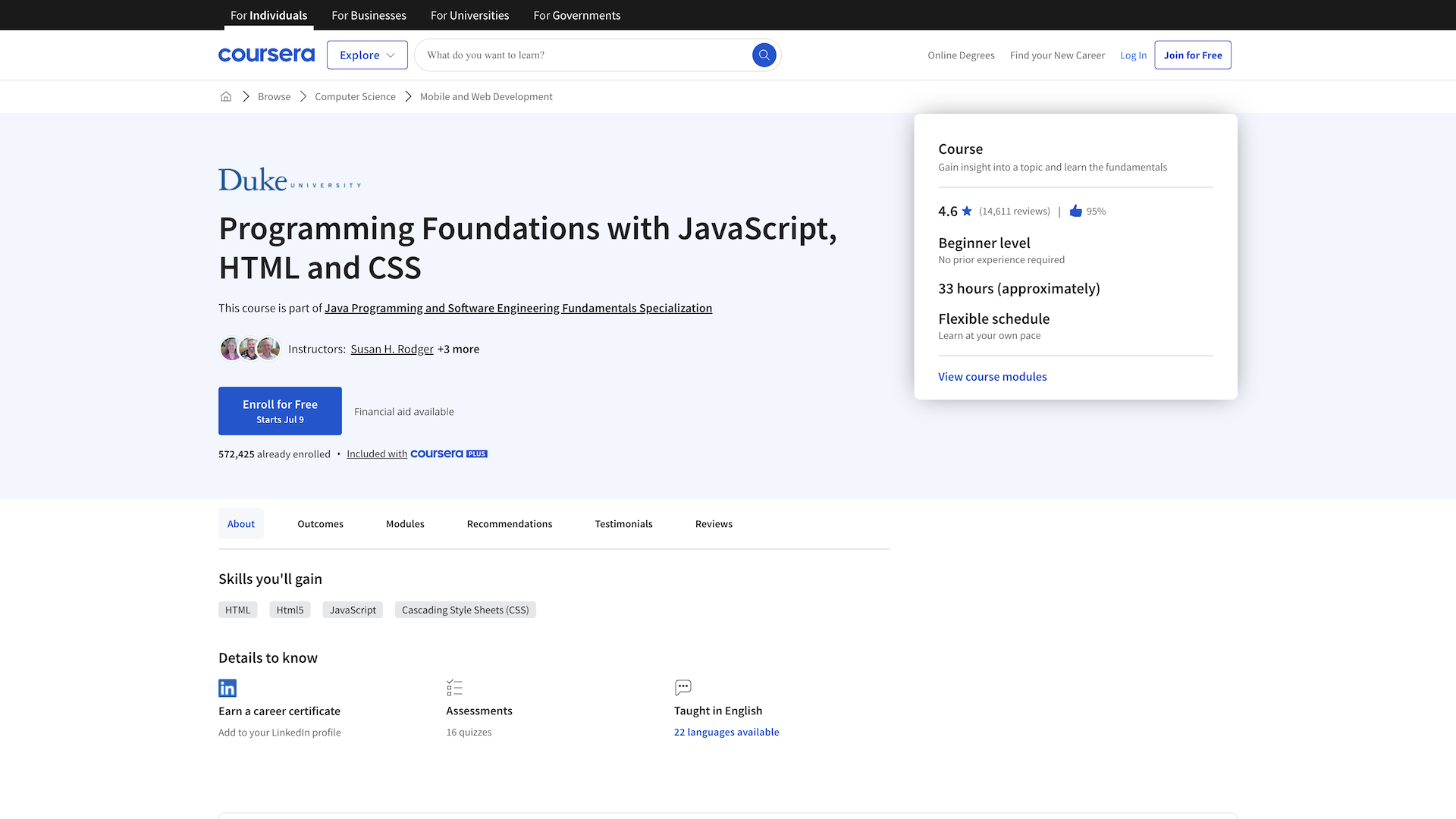
Task: Switch to Modules tab
Action: (405, 524)
